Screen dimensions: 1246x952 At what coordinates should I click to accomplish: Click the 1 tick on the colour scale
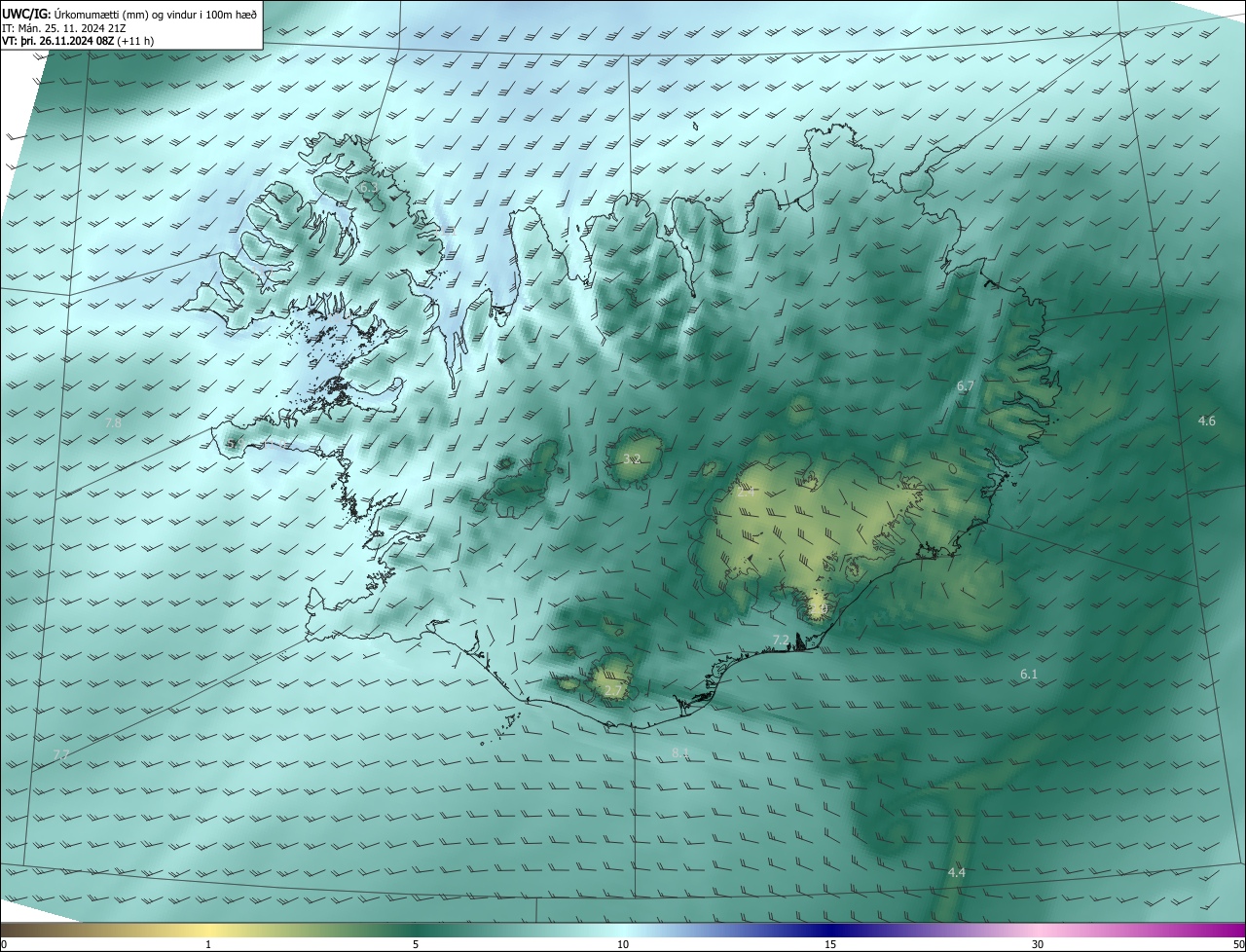pyautogui.click(x=208, y=944)
